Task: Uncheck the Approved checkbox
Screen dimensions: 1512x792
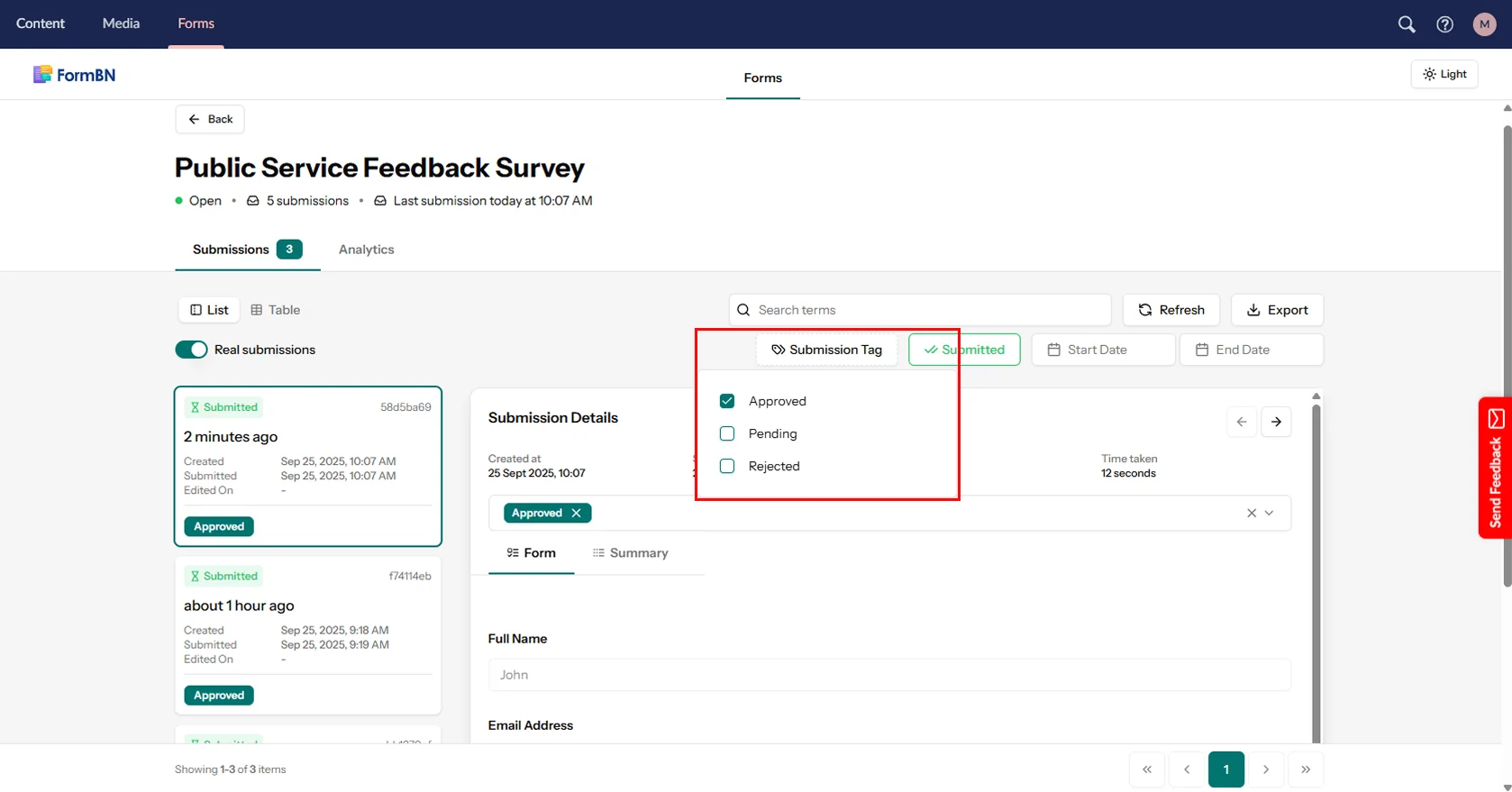Action: coord(727,401)
